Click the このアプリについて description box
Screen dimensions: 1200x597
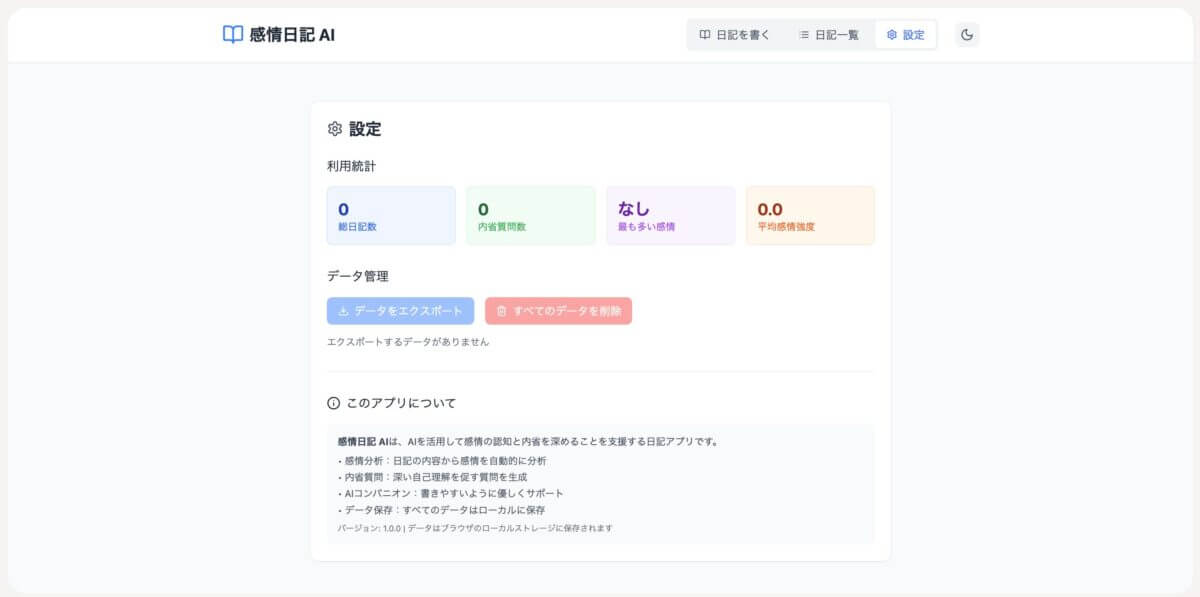point(600,484)
